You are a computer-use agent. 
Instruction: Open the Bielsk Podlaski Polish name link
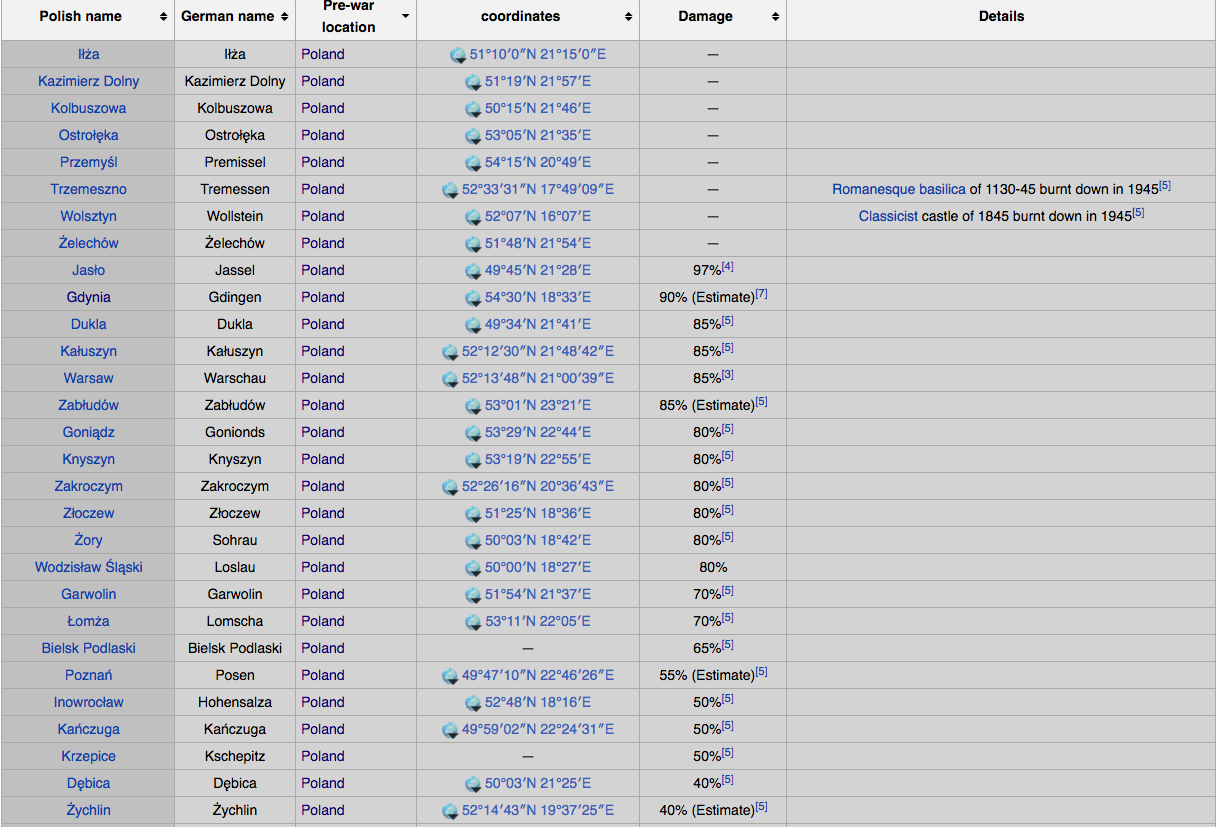pos(88,648)
